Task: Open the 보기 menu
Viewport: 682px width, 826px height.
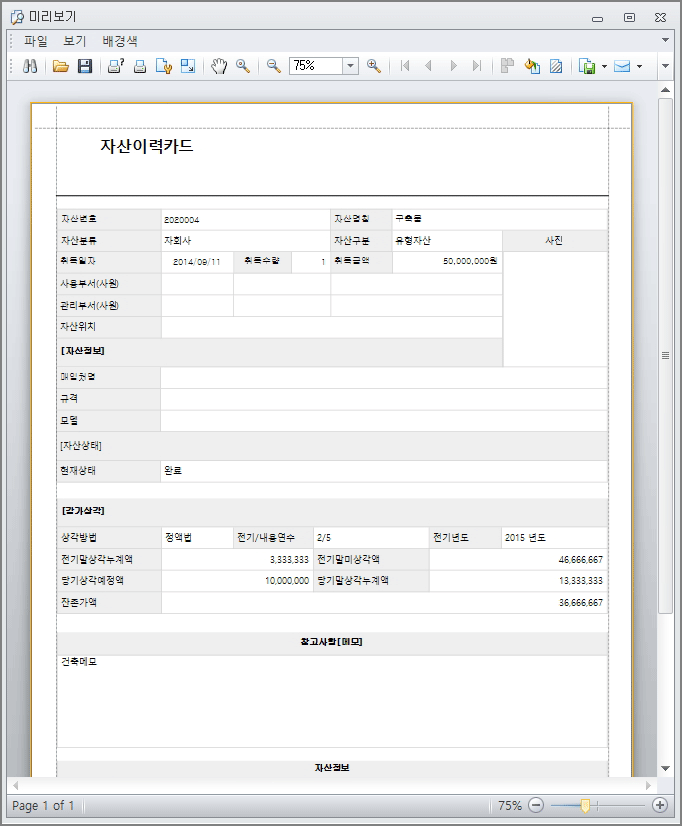Action: coord(75,41)
